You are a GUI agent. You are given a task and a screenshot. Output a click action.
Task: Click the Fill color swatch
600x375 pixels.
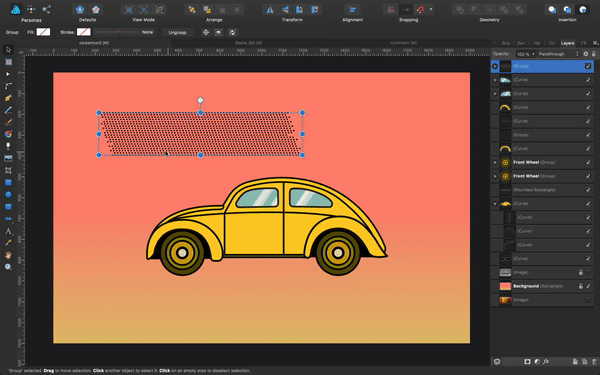[43, 32]
